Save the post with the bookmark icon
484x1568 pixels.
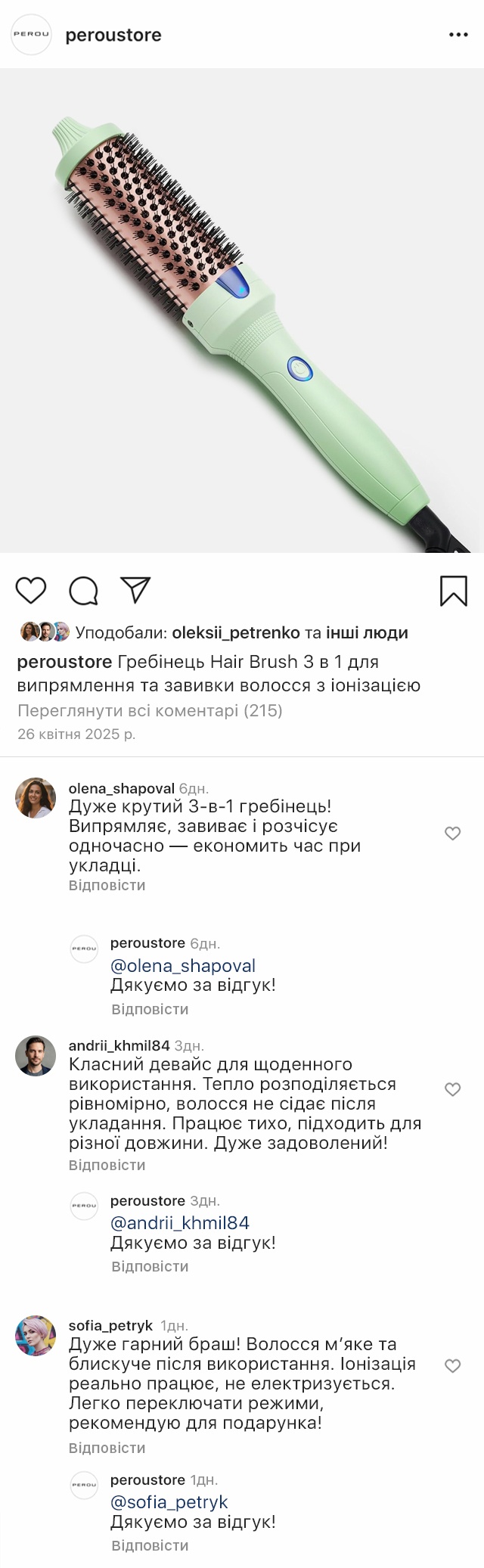click(x=453, y=591)
